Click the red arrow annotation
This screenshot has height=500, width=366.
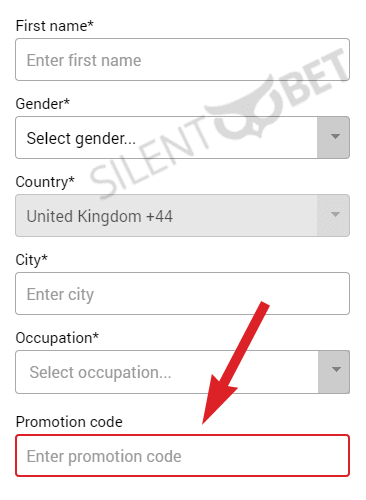click(235, 363)
